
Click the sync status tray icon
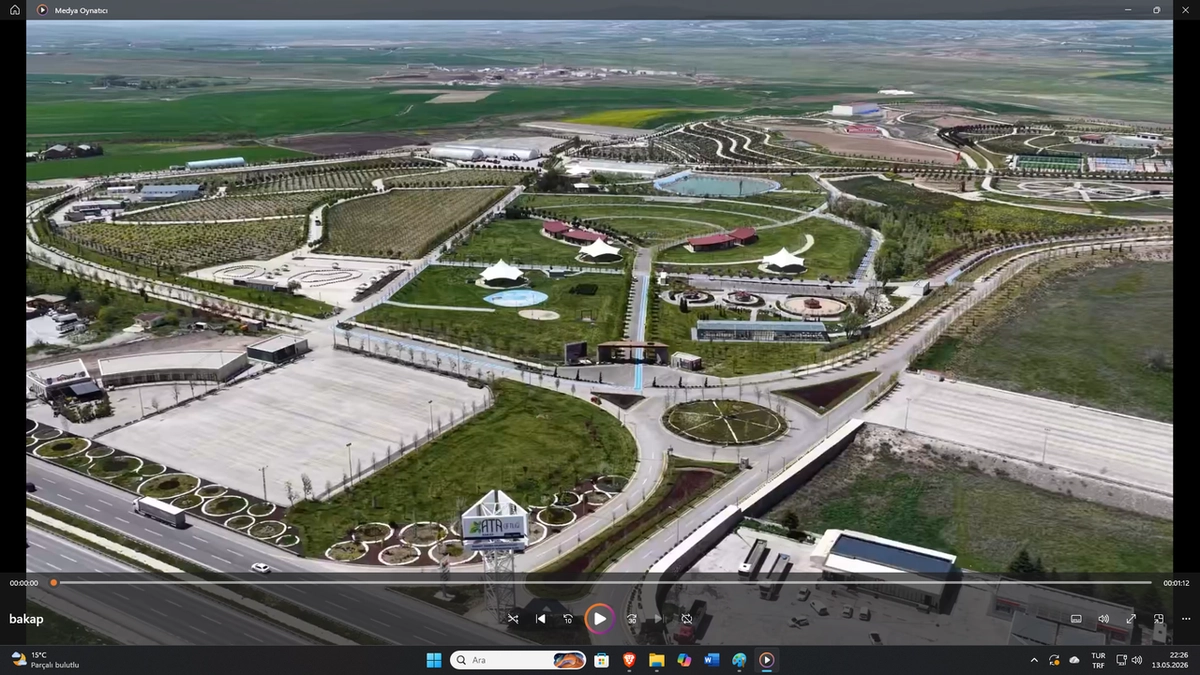1054,660
